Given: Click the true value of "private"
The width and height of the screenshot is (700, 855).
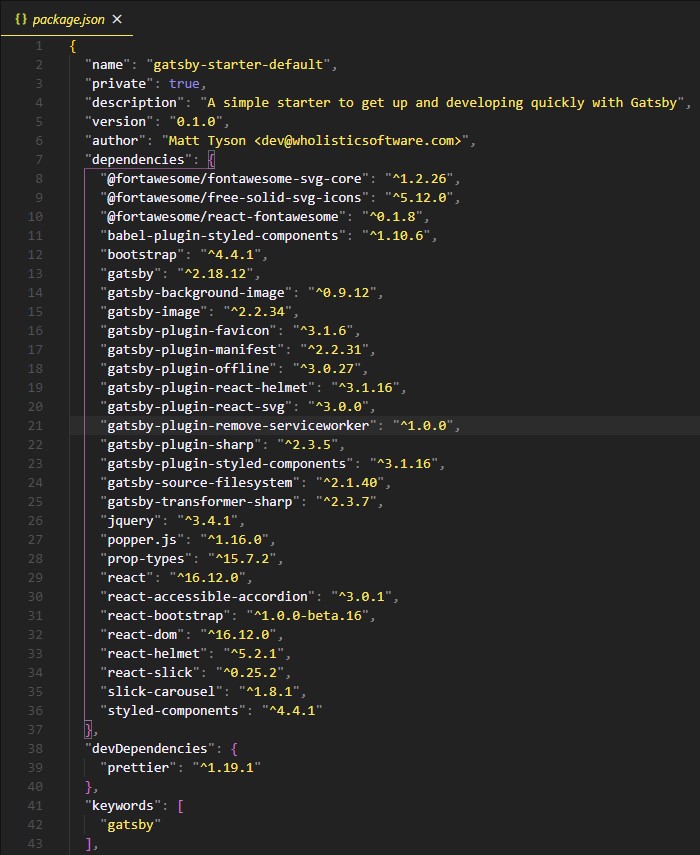Looking at the screenshot, I should (x=183, y=84).
